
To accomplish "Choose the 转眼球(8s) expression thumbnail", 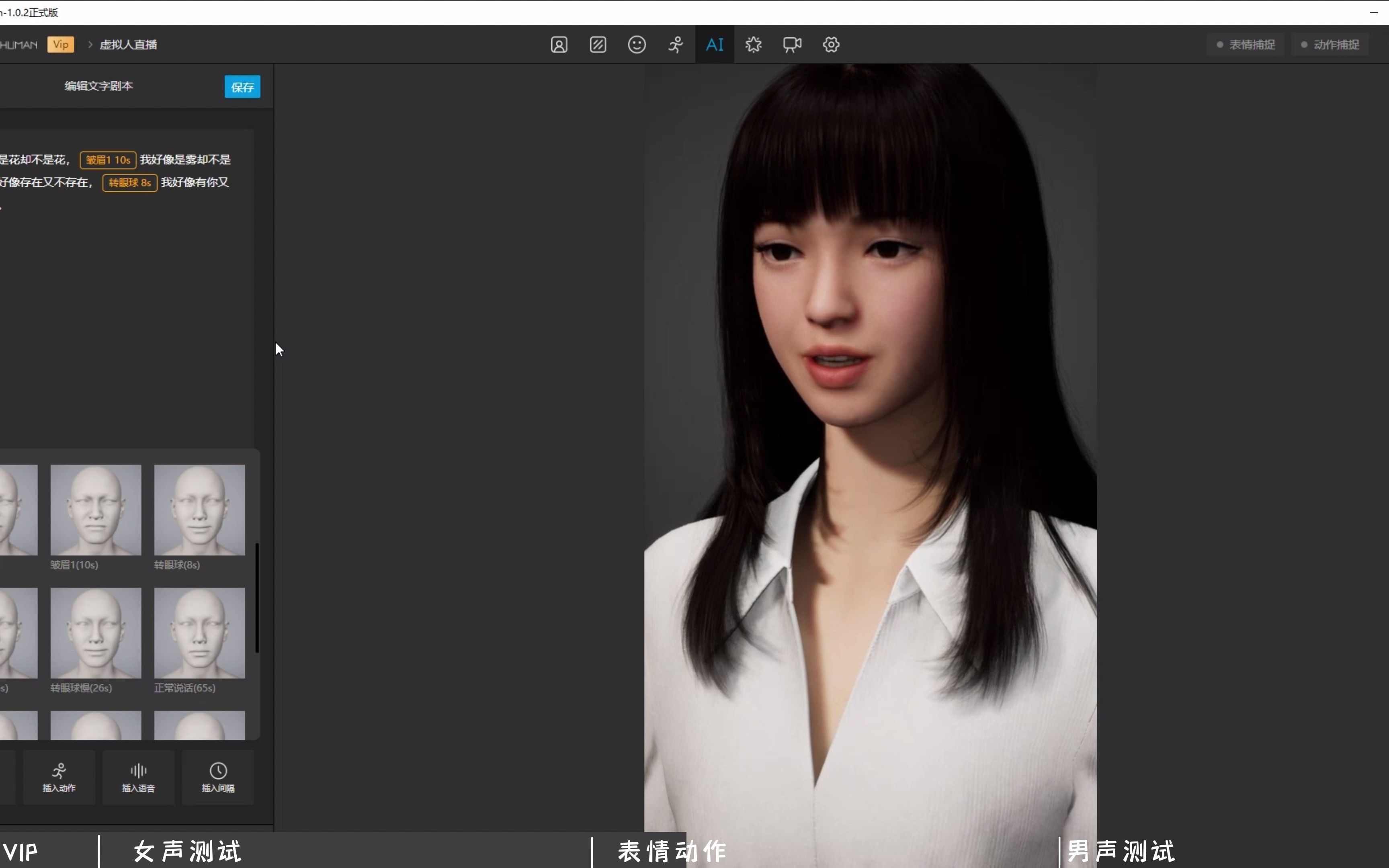I will pos(199,510).
